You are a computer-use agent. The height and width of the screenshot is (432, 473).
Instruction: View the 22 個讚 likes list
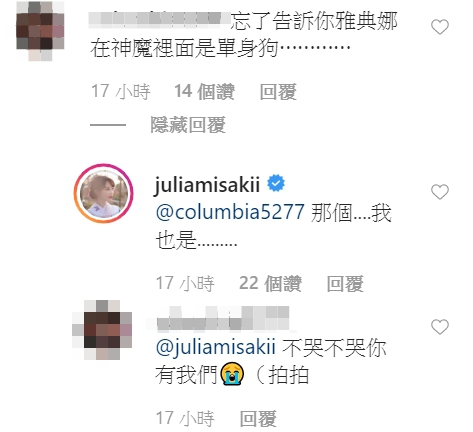pyautogui.click(x=270, y=284)
